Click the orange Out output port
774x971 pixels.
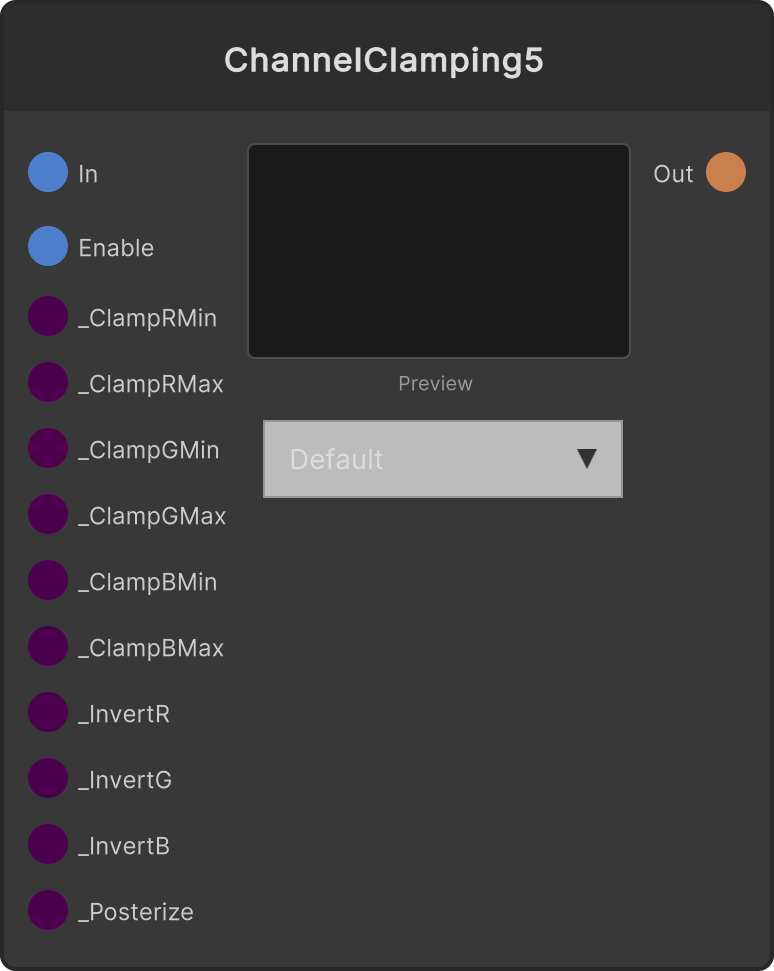pyautogui.click(x=726, y=172)
